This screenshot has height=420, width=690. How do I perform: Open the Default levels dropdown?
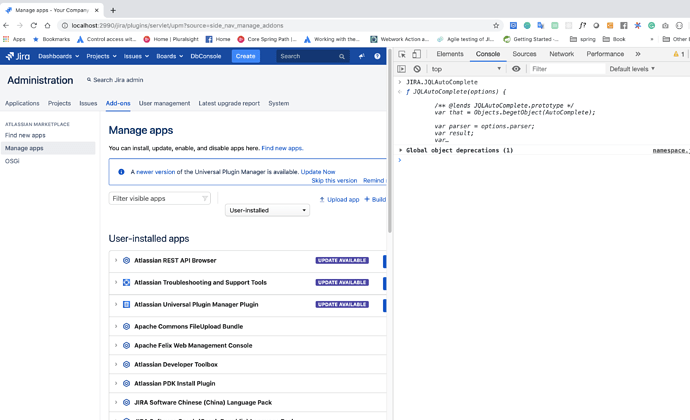coord(632,69)
